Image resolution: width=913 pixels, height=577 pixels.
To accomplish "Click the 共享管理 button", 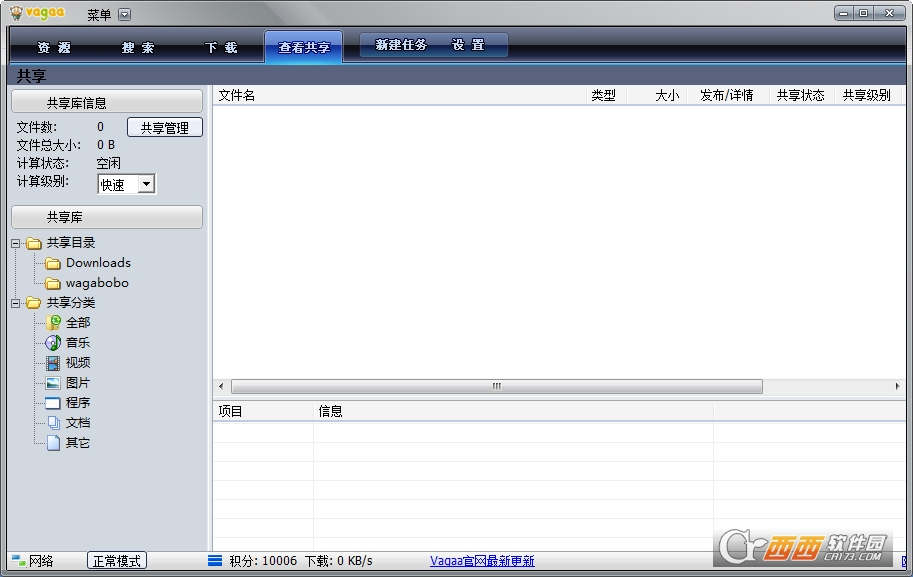I will coord(165,128).
